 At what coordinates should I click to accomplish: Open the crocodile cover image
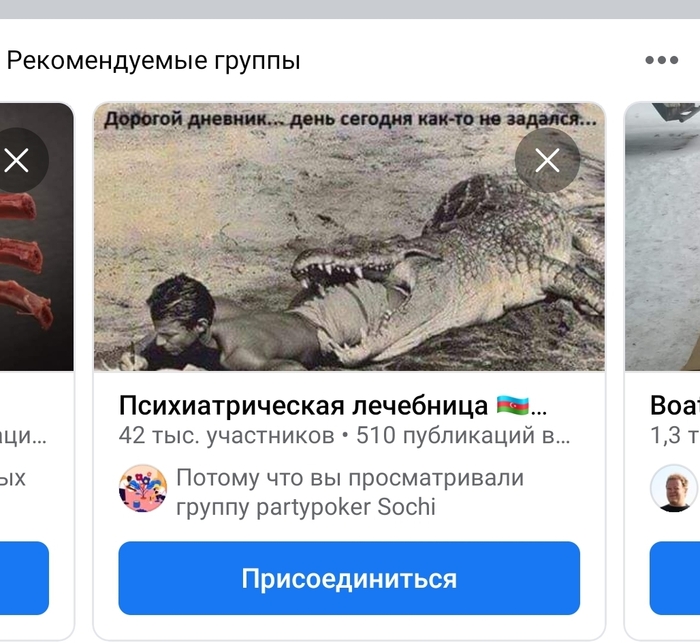coord(349,237)
